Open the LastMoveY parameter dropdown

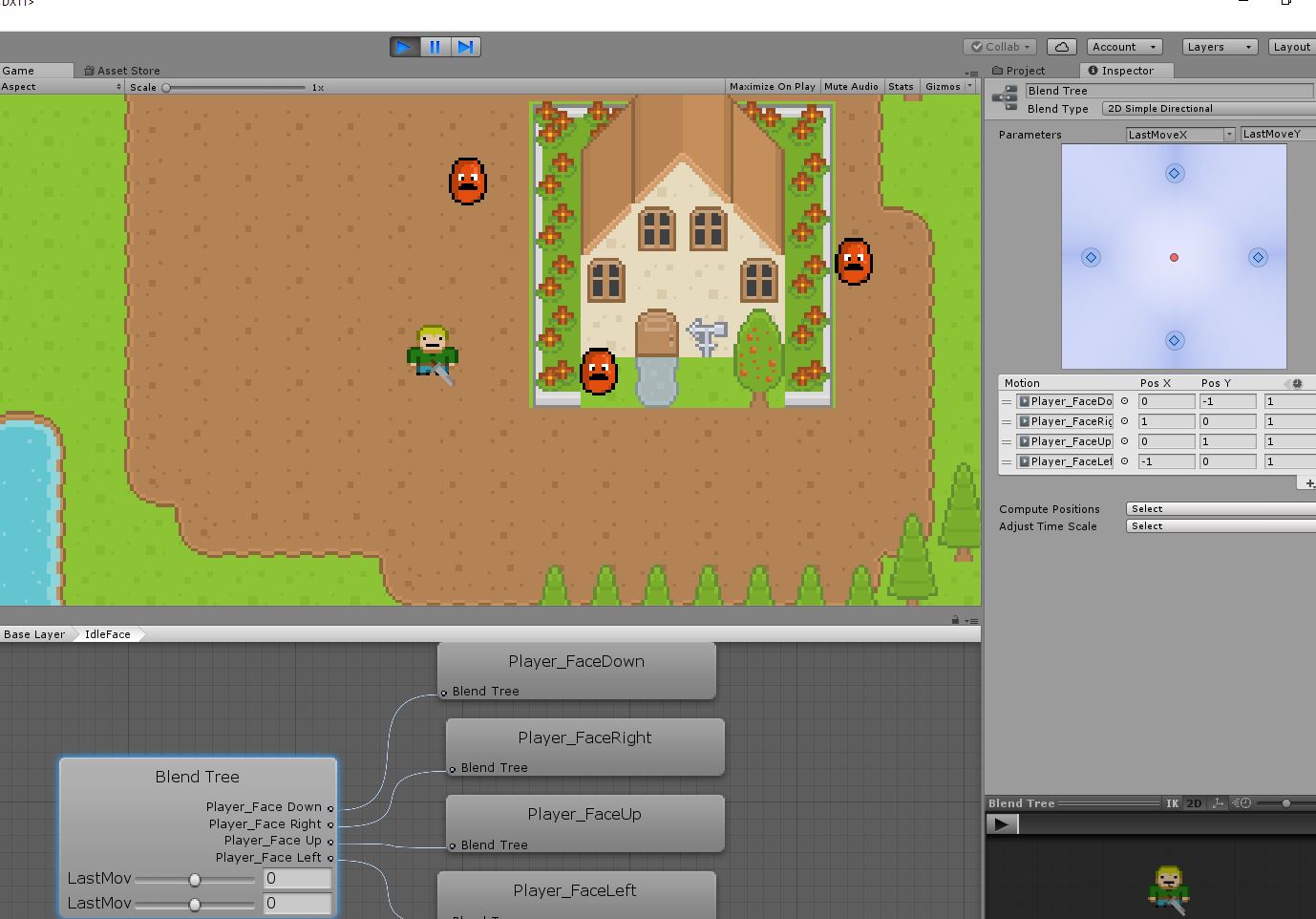(x=1278, y=135)
